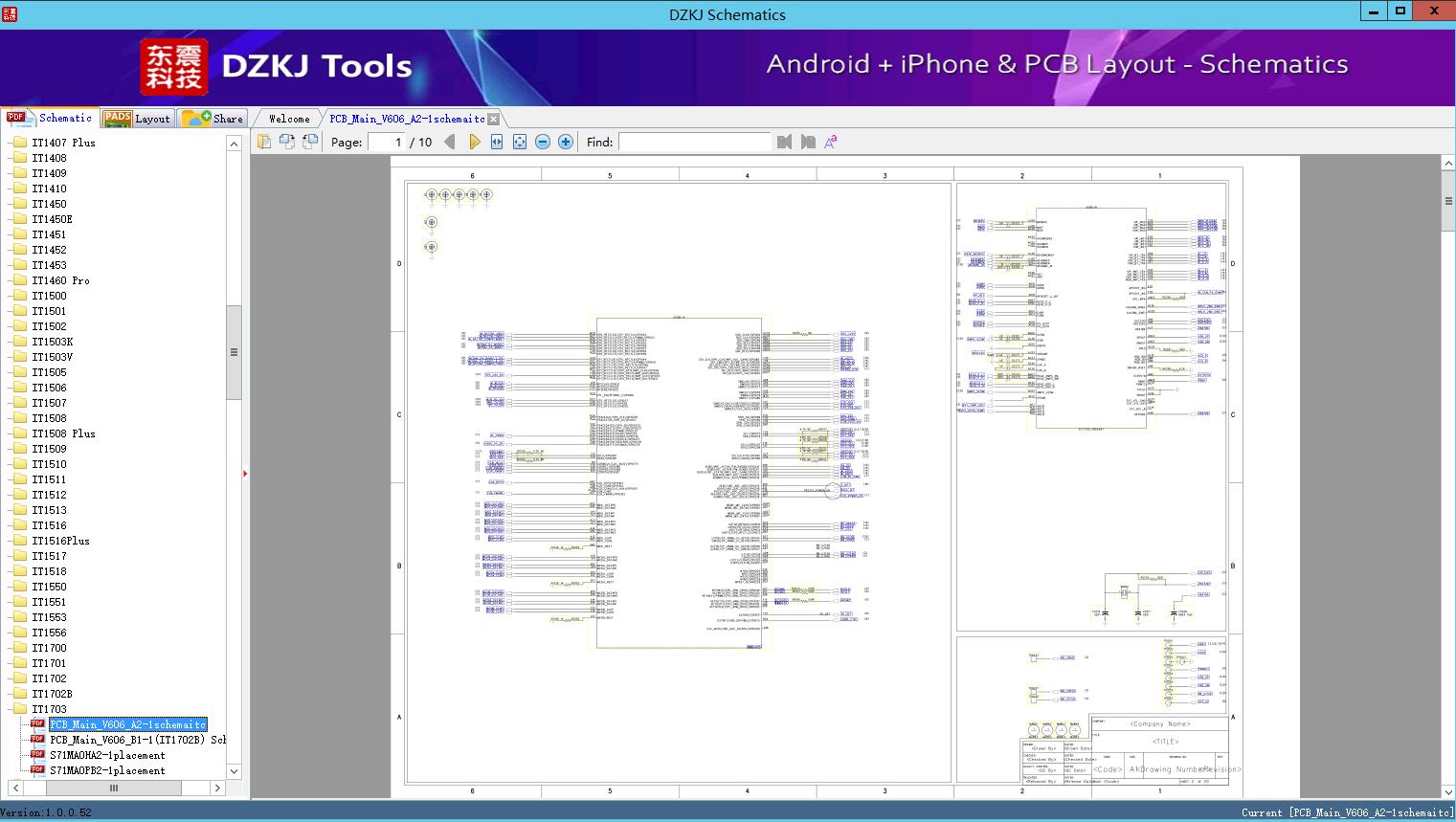Click the DZKJ app icon in the title bar
The image size is (1456, 822).
(x=10, y=13)
